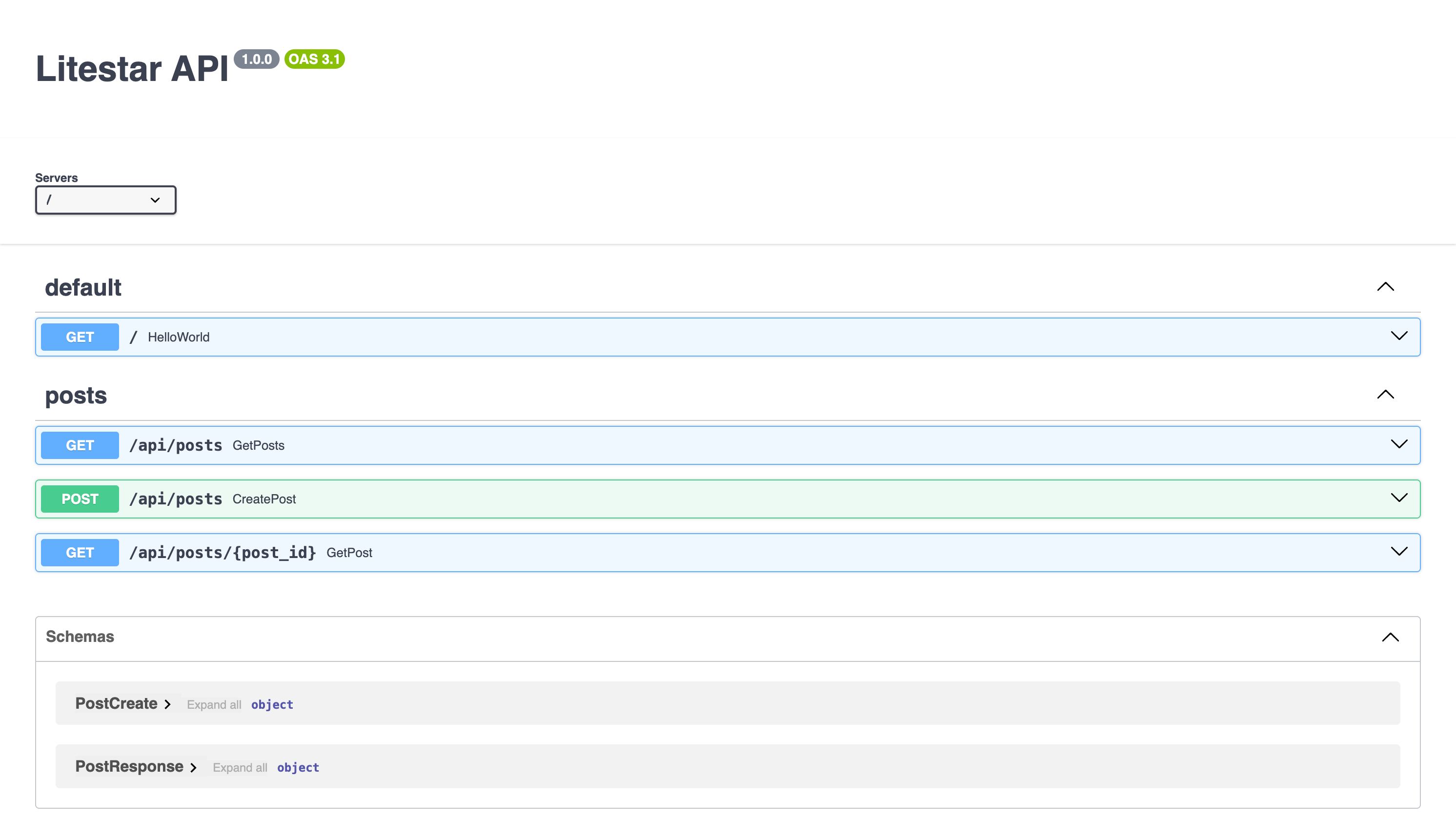The width and height of the screenshot is (1456, 838).
Task: Click the /api/posts/{post_id} path
Action: pos(223,553)
